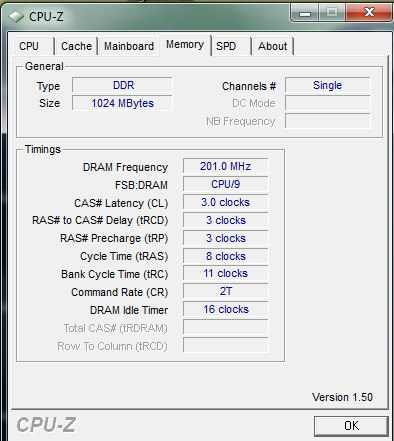Screen dimensions: 394x441
Task: Close the CPU-Z window
Action: pos(369,13)
